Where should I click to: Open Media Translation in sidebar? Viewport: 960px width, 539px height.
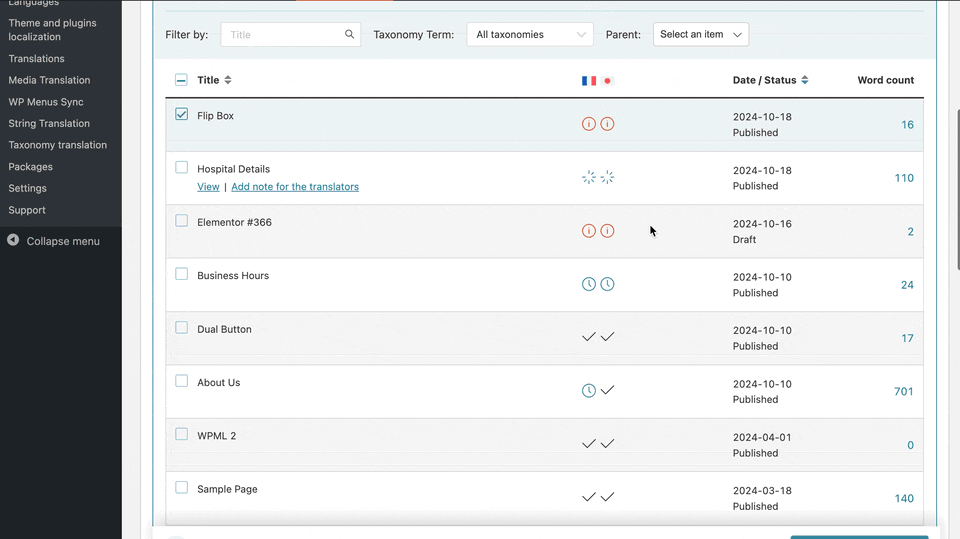coord(49,80)
